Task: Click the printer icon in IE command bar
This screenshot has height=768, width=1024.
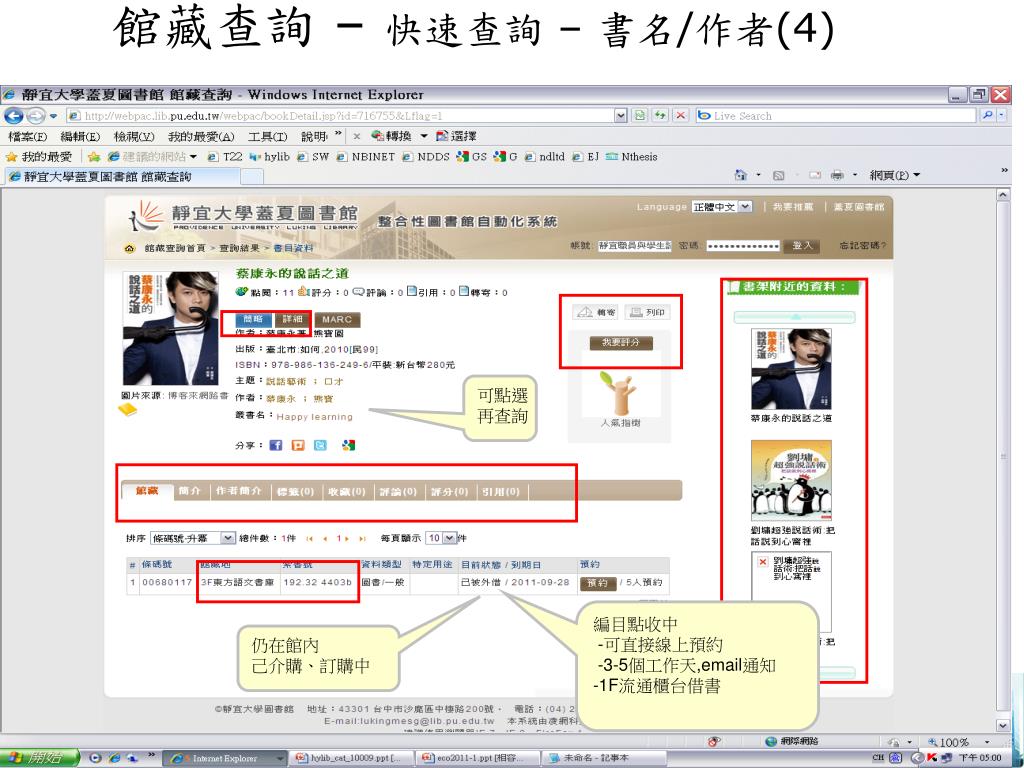Action: pos(837,175)
